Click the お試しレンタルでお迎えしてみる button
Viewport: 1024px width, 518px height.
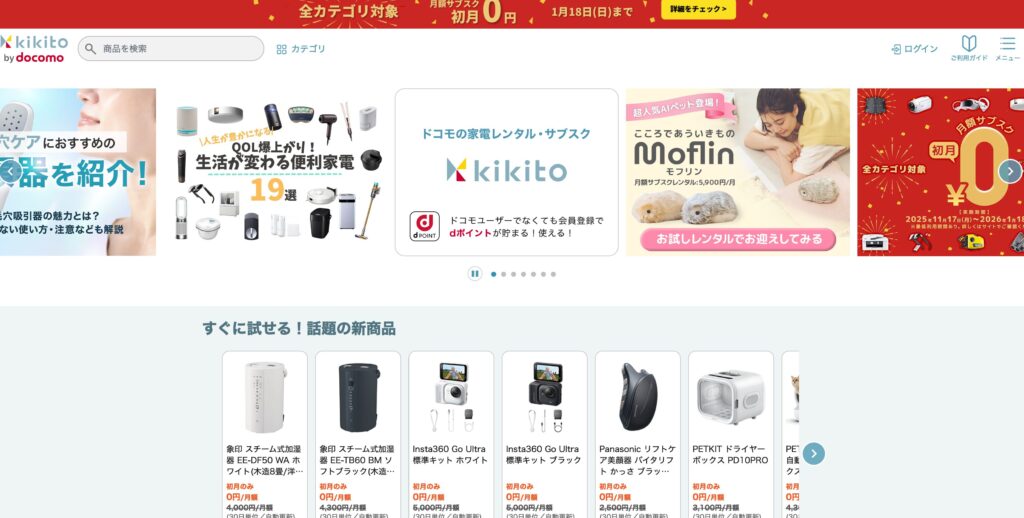[x=738, y=239]
